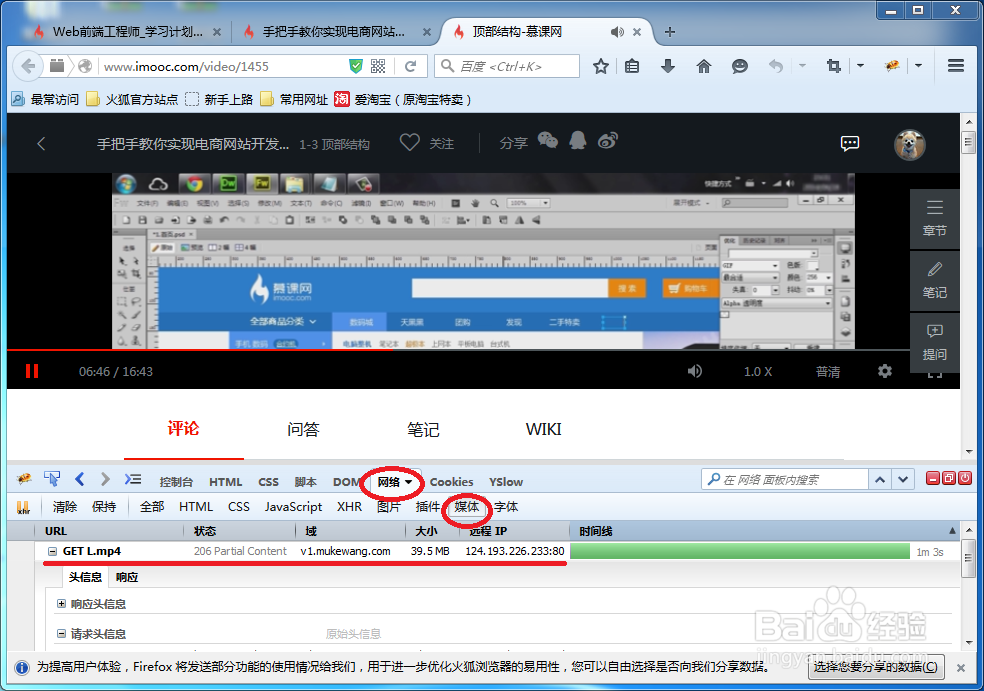Reload the page with refresh icon
This screenshot has height=691, width=984.
pyautogui.click(x=410, y=67)
